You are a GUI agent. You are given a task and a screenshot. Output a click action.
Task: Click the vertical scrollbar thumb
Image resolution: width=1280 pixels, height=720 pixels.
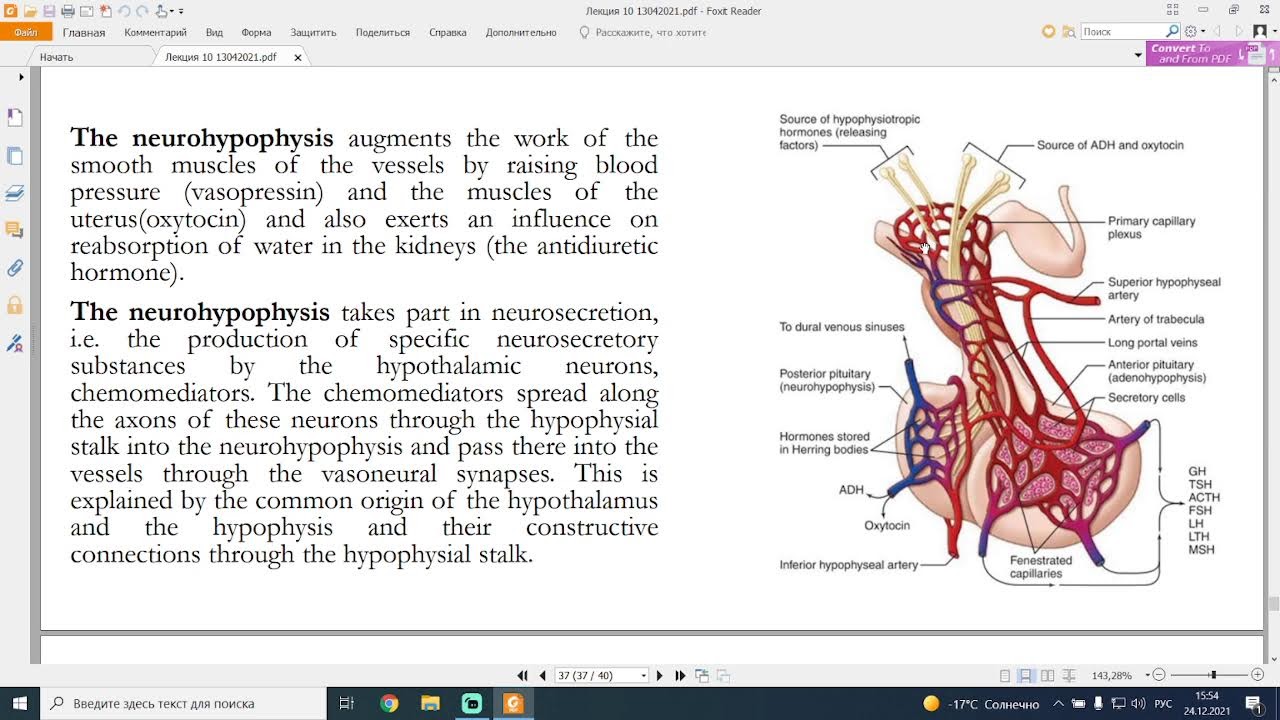pos(1273,603)
